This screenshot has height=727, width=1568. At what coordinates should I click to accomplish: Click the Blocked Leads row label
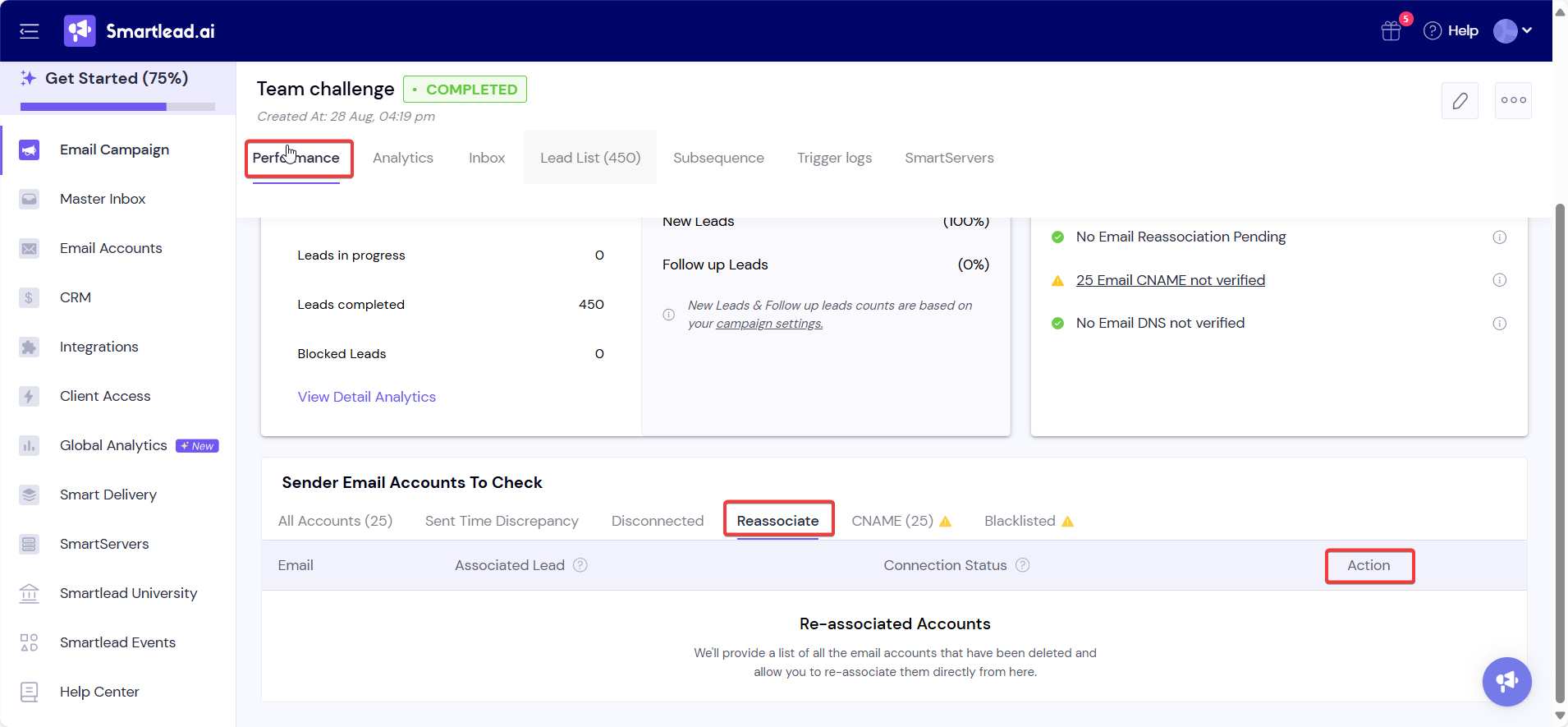coord(342,354)
